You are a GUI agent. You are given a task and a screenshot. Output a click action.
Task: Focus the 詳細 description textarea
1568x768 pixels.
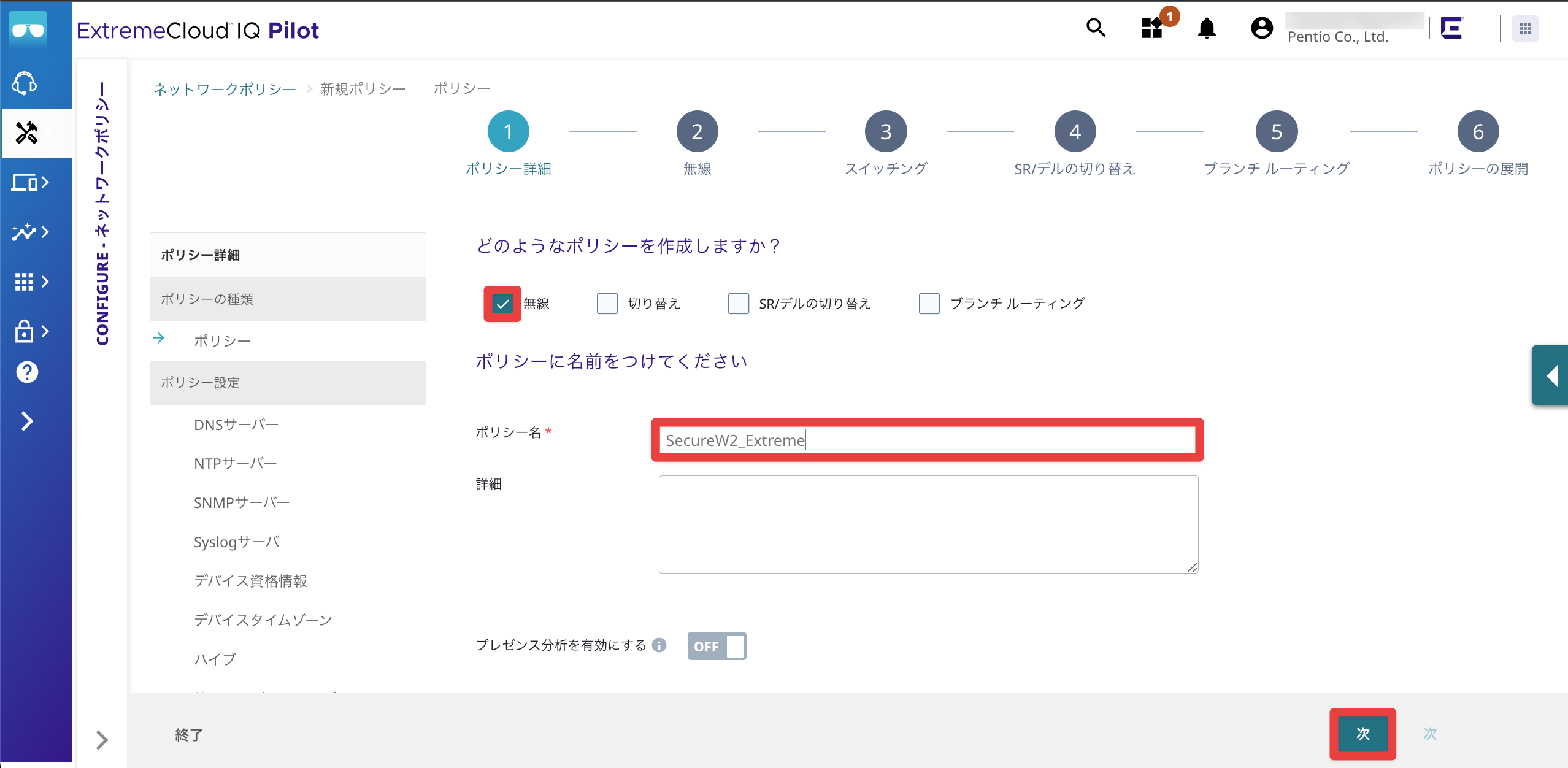pyautogui.click(x=928, y=524)
